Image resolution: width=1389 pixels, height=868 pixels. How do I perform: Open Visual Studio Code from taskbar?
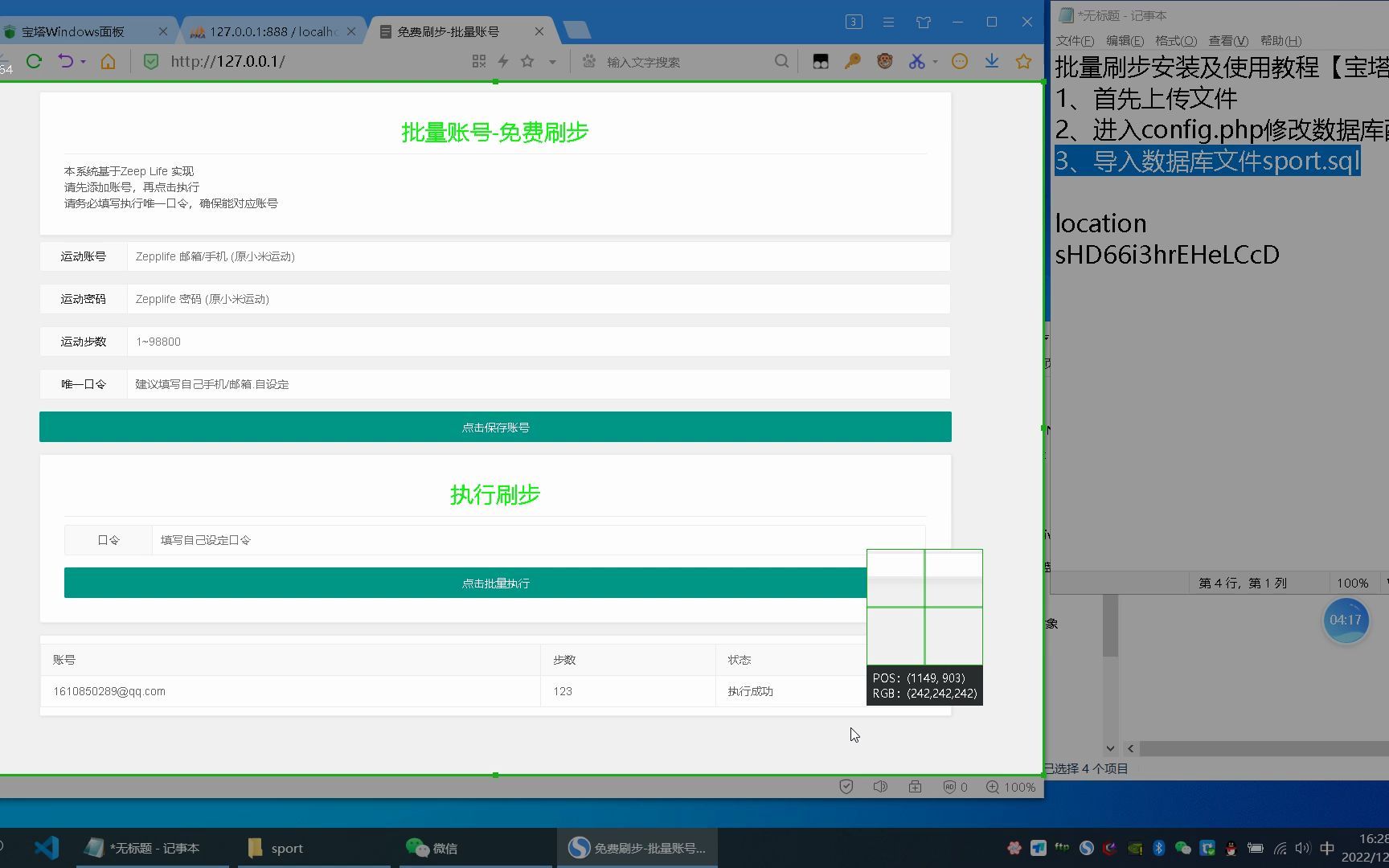click(x=47, y=848)
